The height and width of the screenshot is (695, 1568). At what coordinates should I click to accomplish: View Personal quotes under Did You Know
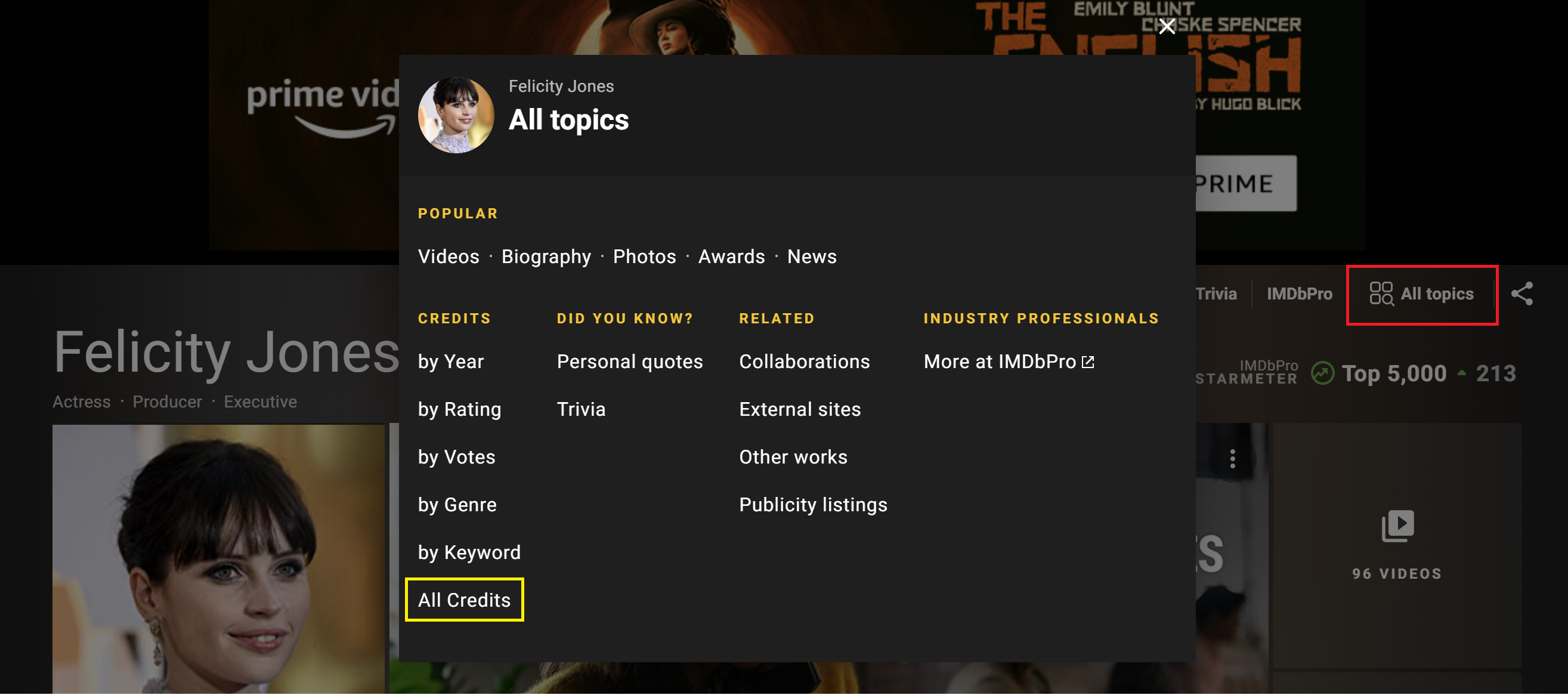pos(630,360)
